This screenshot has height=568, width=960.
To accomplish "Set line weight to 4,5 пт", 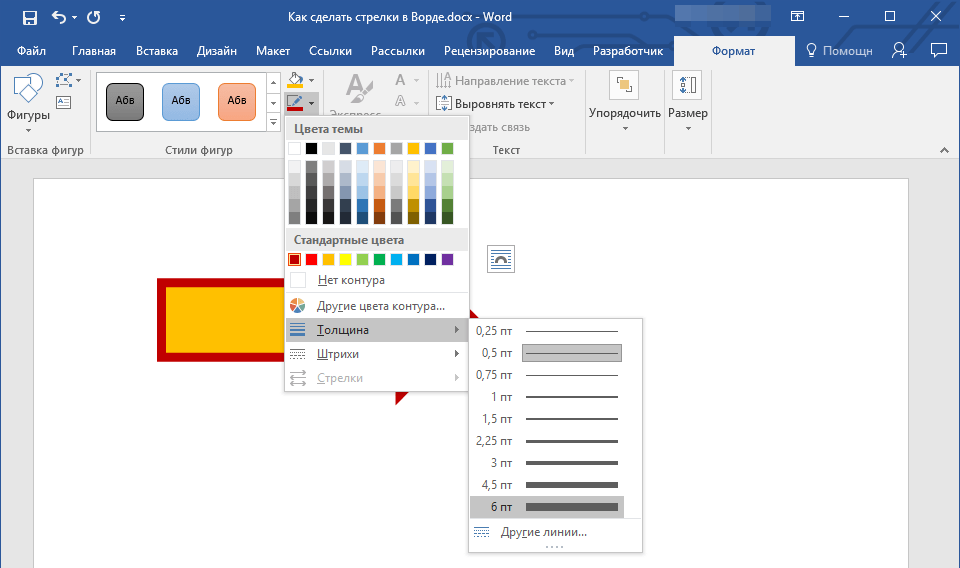I will pyautogui.click(x=547, y=485).
